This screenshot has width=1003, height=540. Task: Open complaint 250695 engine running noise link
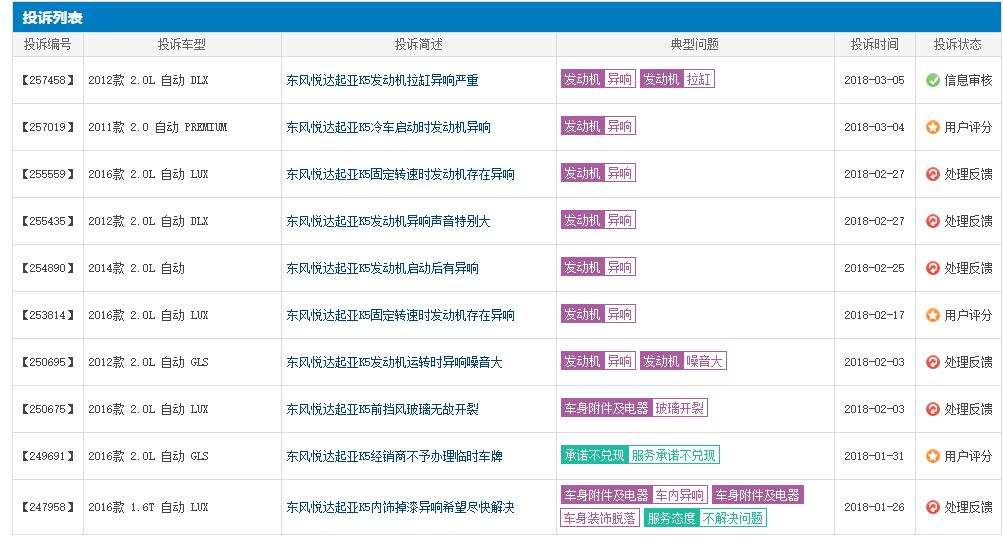[394, 362]
